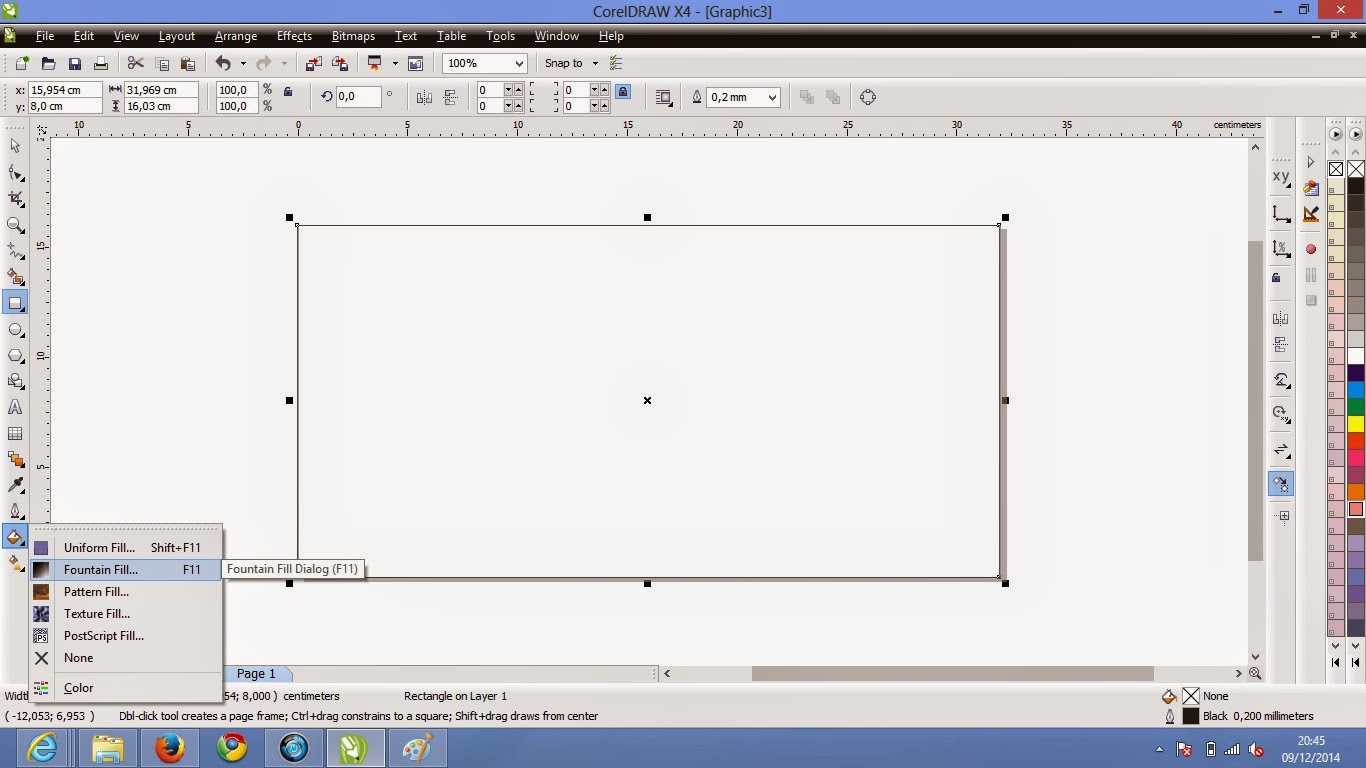Select the Zoom tool

point(15,225)
